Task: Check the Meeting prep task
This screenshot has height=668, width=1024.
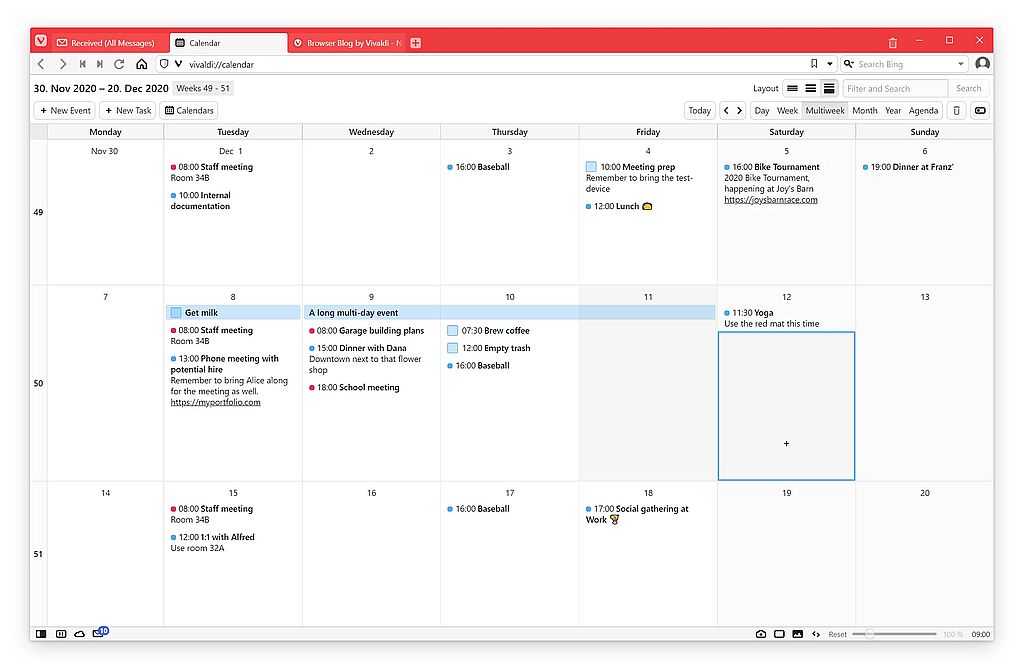Action: (591, 167)
